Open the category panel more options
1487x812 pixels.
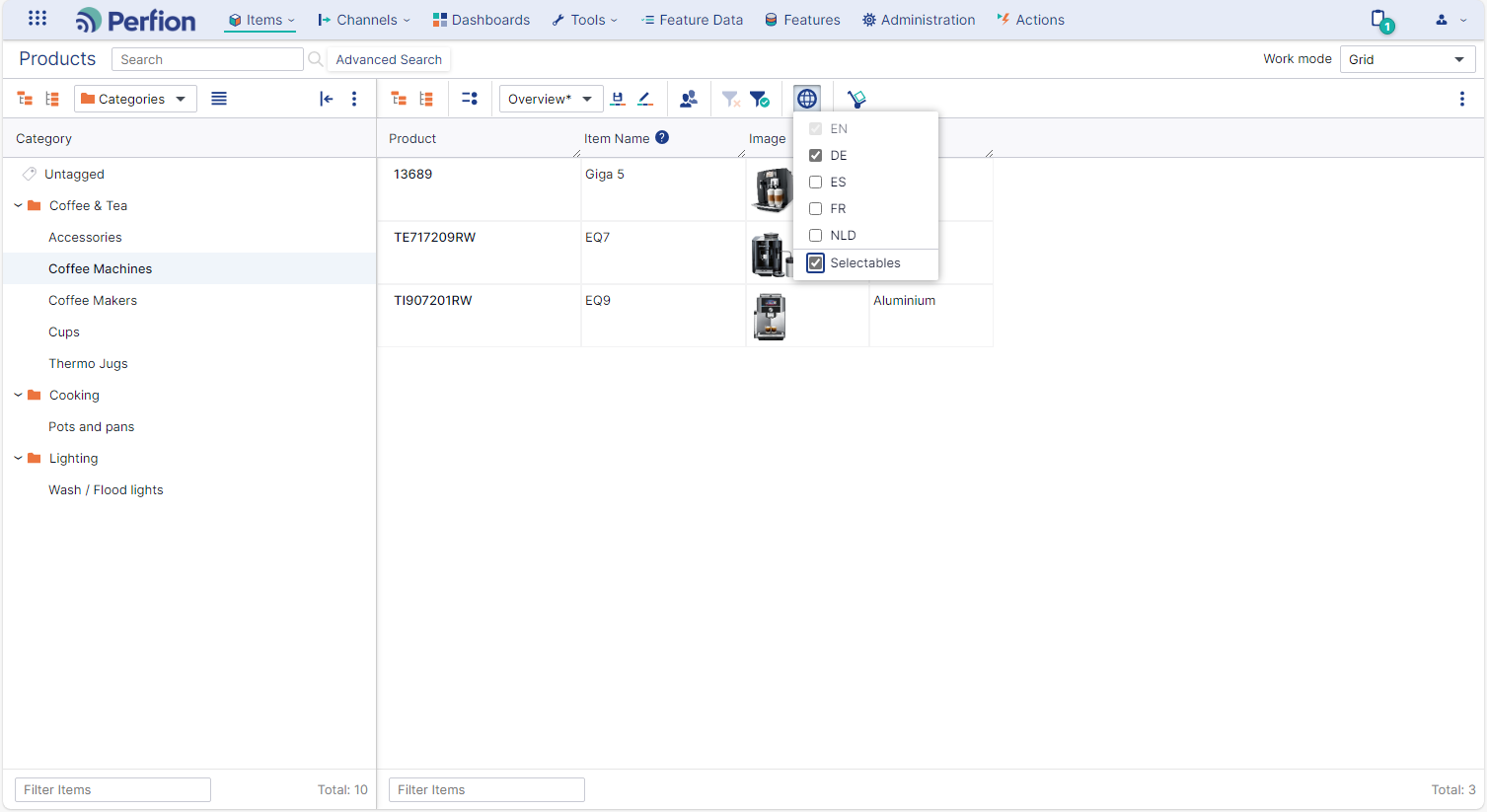click(x=354, y=99)
